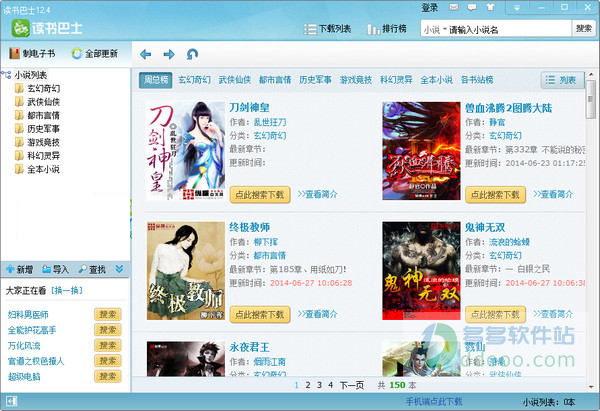Open 刀剑神皇 book title link
This screenshot has width=600, height=411.
249,108
